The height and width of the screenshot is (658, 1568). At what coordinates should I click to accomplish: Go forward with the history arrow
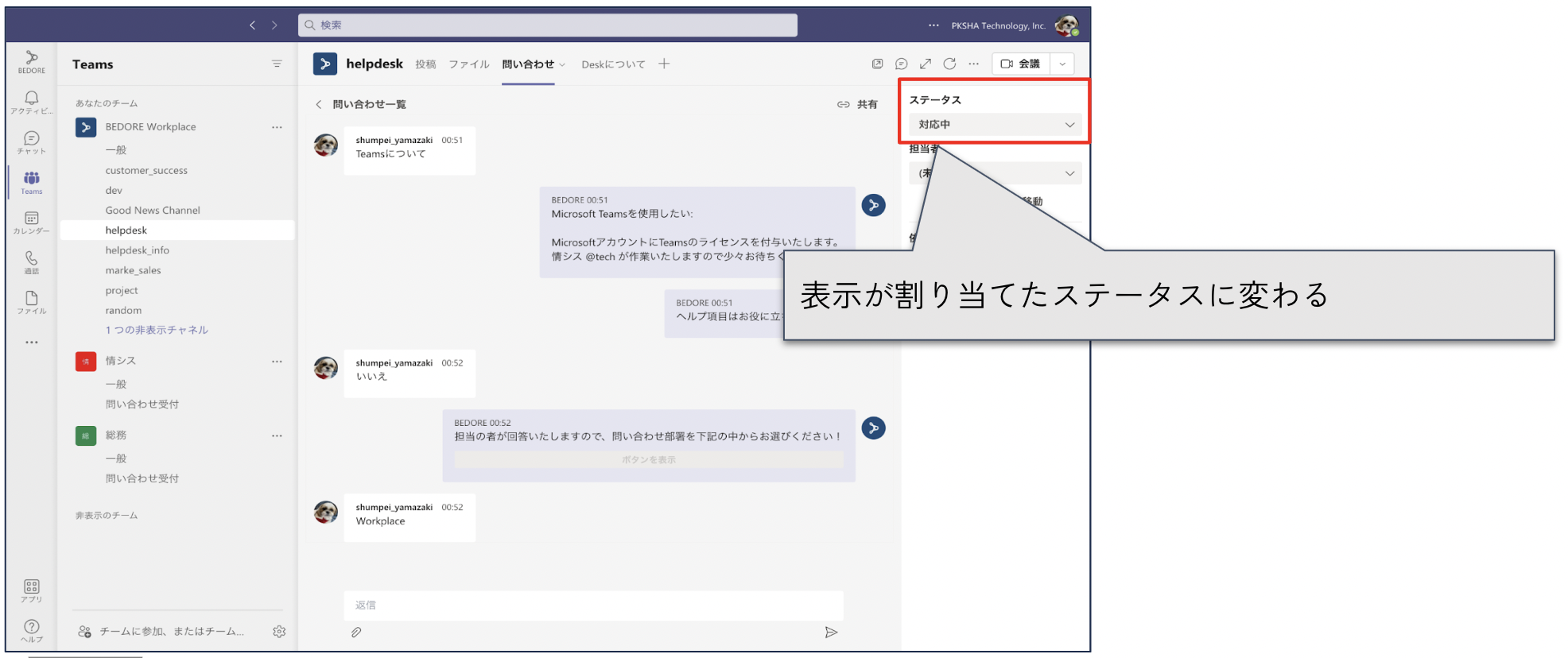[274, 25]
